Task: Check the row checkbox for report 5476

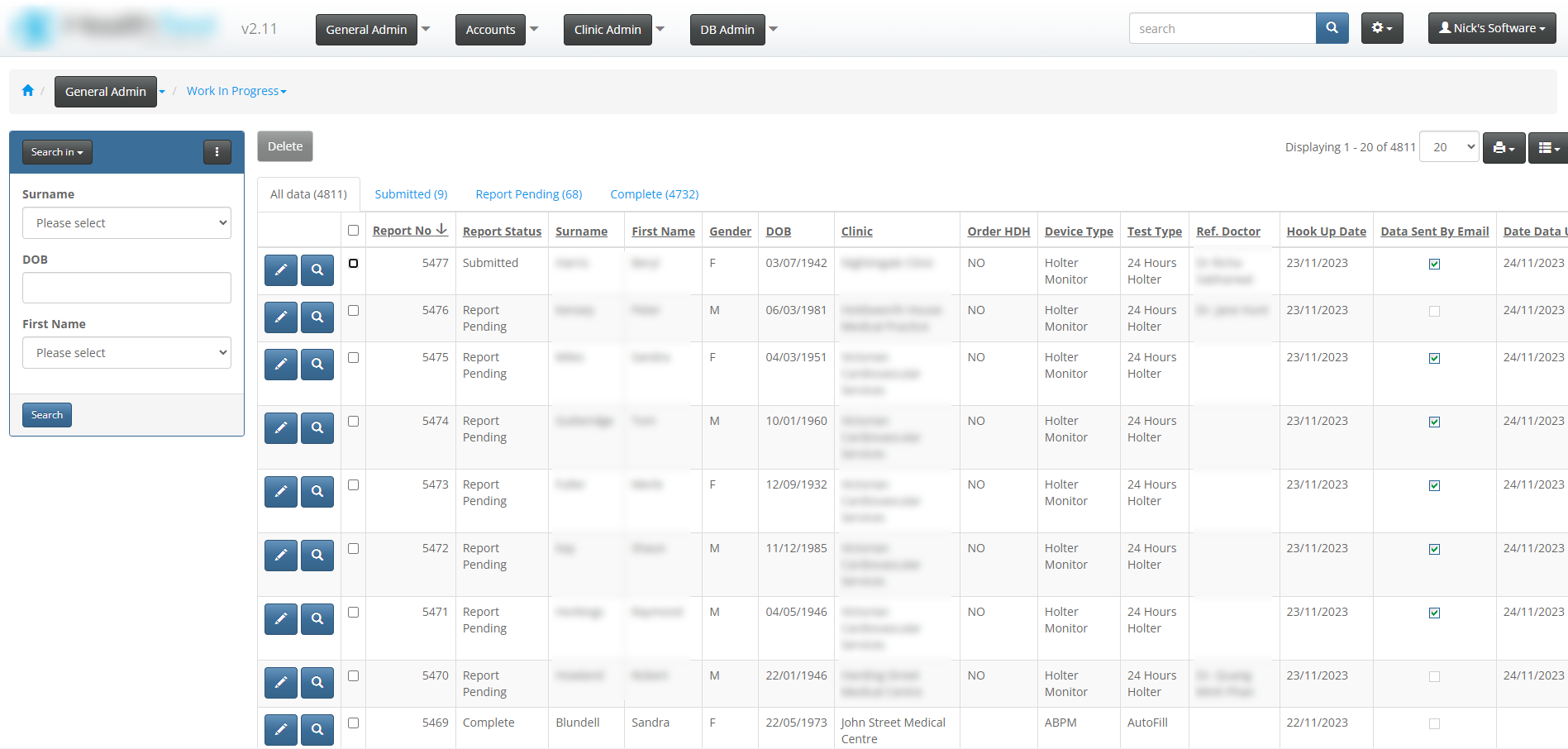Action: (x=353, y=311)
